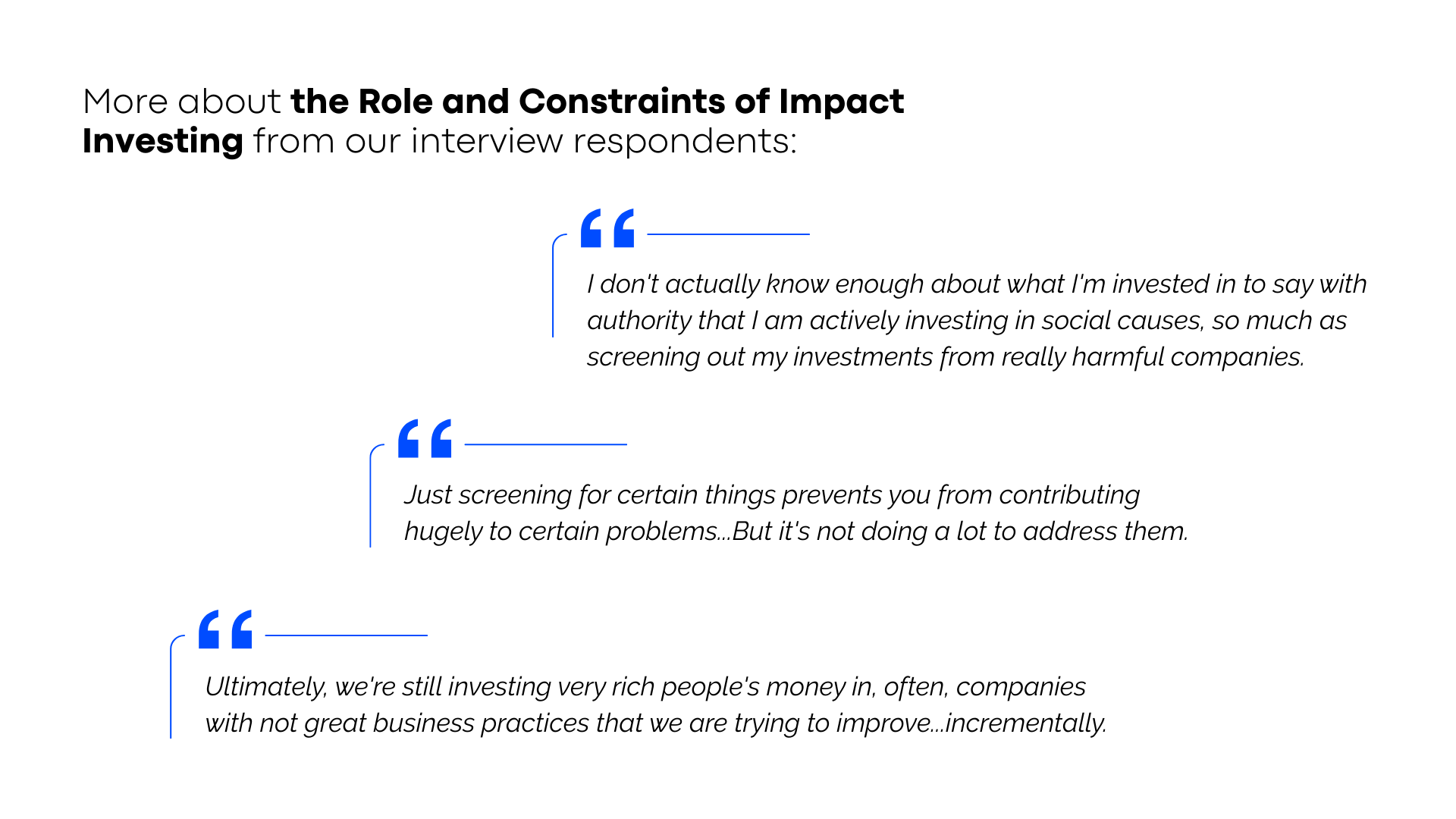Screen dimensions: 1456x819
Task: Click the line "authority that I am actively investing"
Action: pos(967,320)
